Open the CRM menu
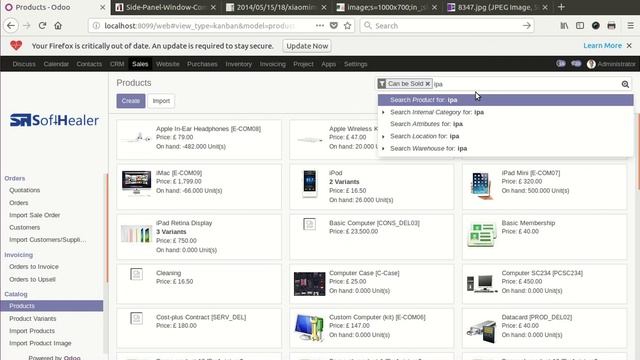Screen dimensions: 640x360 (x=117, y=64)
